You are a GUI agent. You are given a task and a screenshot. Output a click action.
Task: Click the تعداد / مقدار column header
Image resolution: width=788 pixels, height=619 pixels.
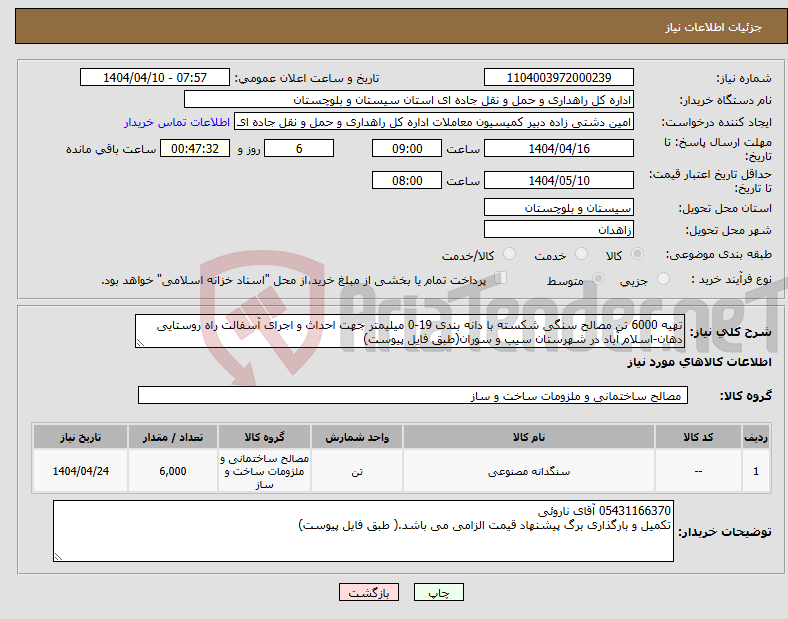[x=173, y=437]
